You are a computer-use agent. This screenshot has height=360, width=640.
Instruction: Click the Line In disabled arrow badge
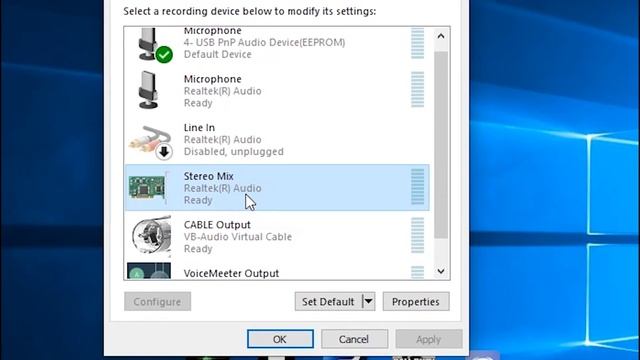coord(164,152)
